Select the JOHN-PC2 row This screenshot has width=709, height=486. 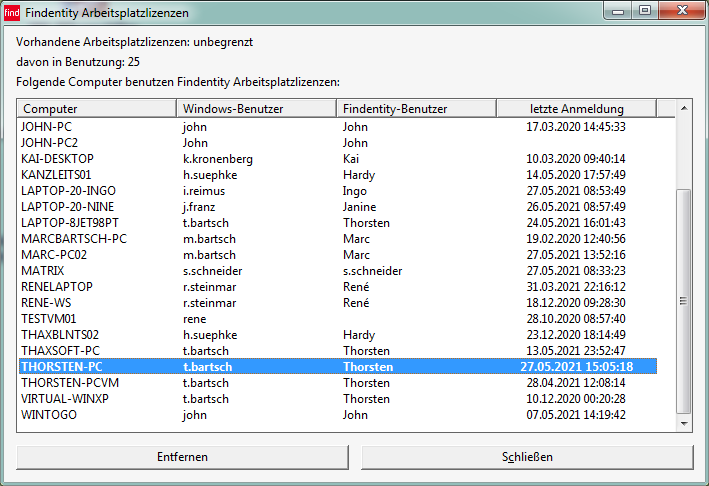(338, 143)
